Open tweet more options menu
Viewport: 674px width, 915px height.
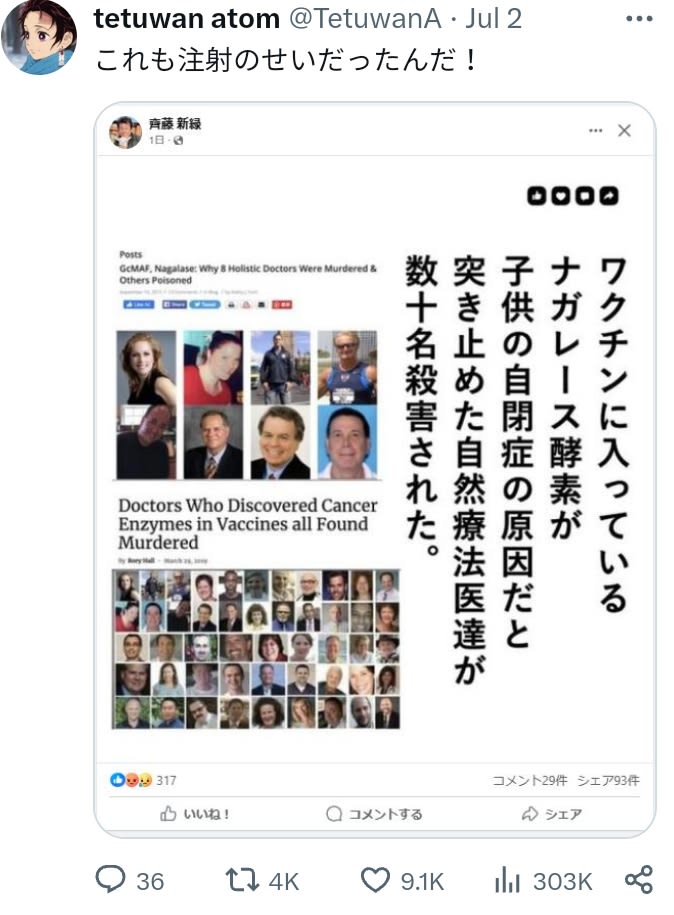coord(638,19)
